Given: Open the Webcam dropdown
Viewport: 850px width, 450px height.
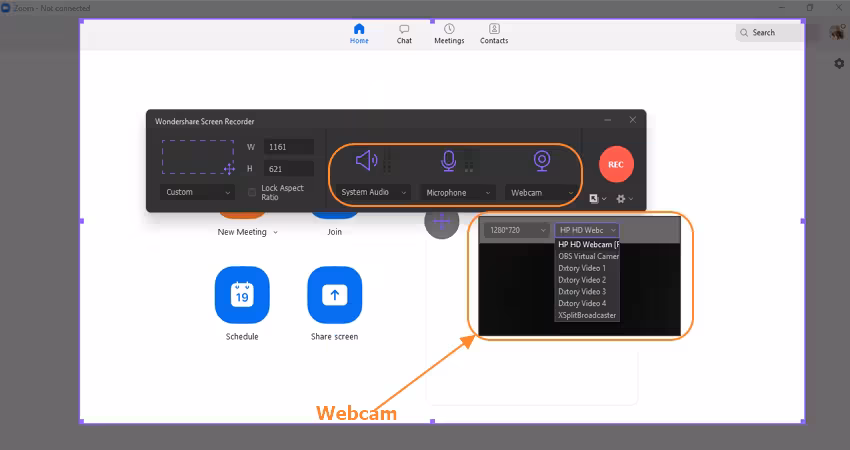Looking at the screenshot, I should tap(541, 192).
